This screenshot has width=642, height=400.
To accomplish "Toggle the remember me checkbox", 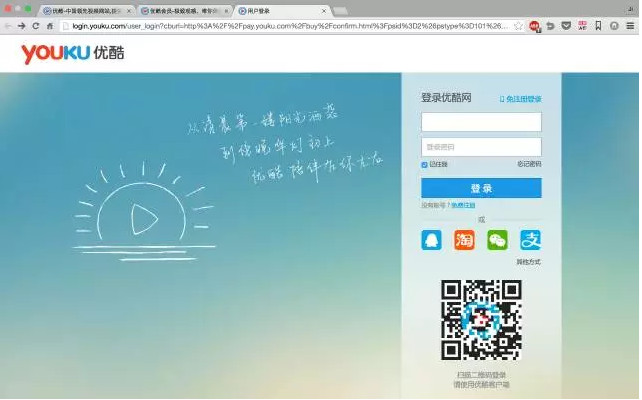I will (424, 165).
